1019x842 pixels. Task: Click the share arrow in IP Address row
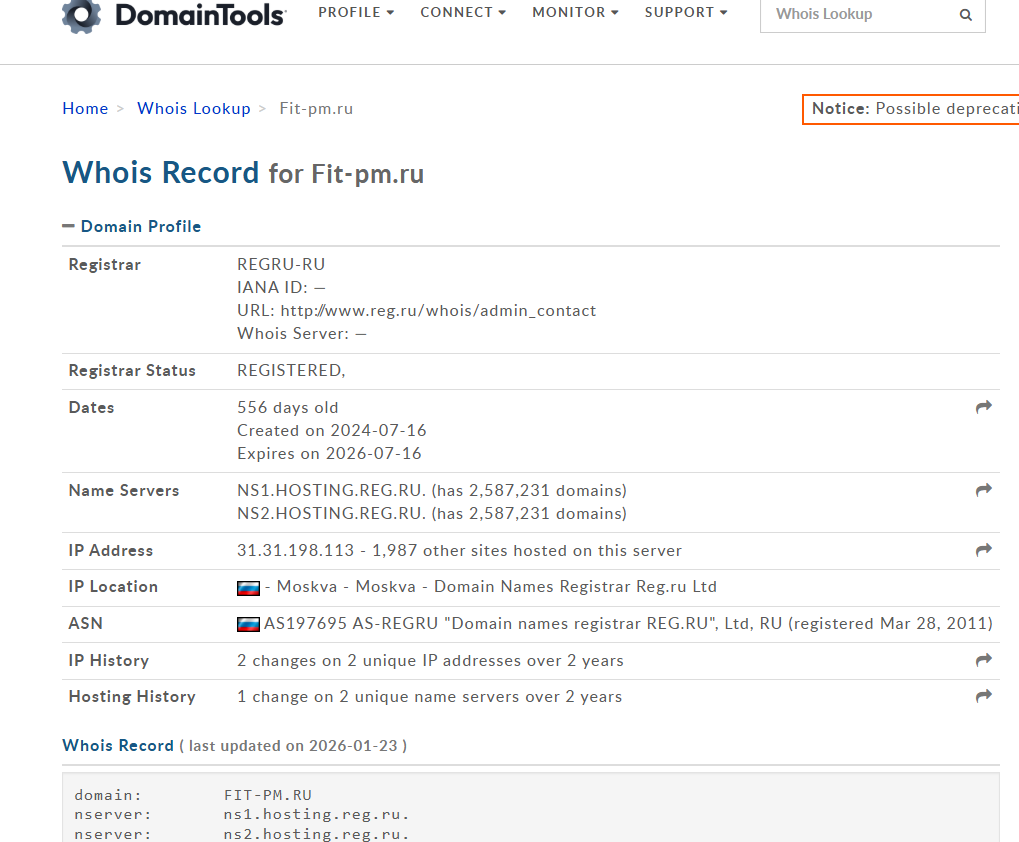pos(984,550)
